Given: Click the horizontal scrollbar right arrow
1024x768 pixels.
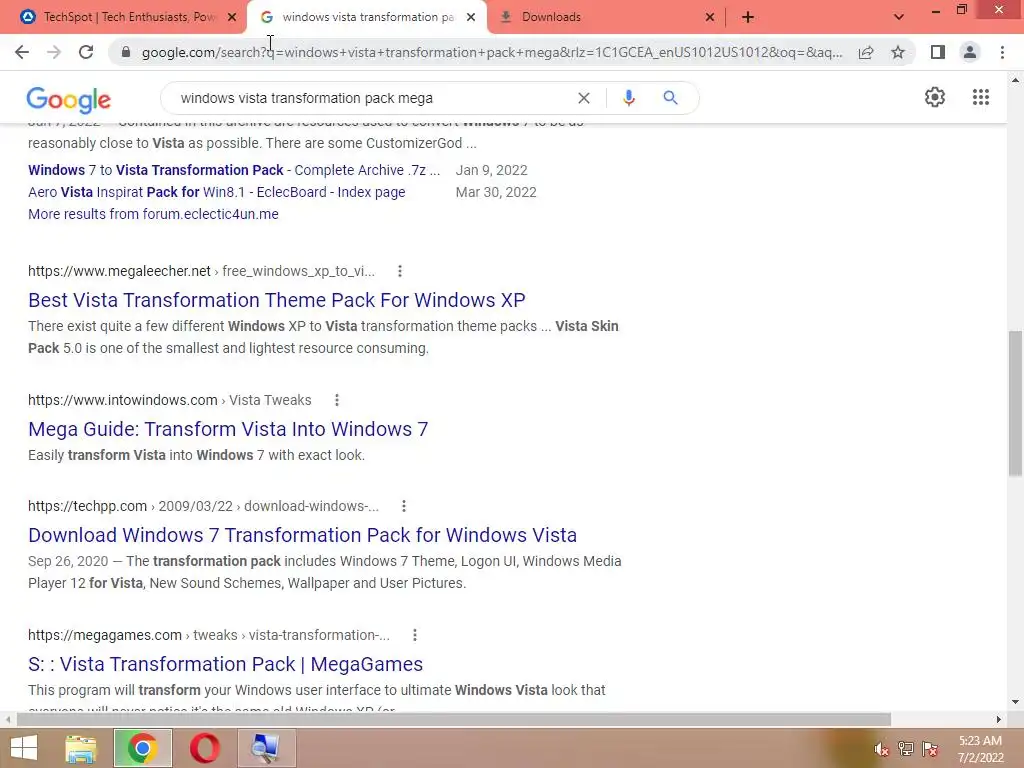Looking at the screenshot, I should point(999,719).
